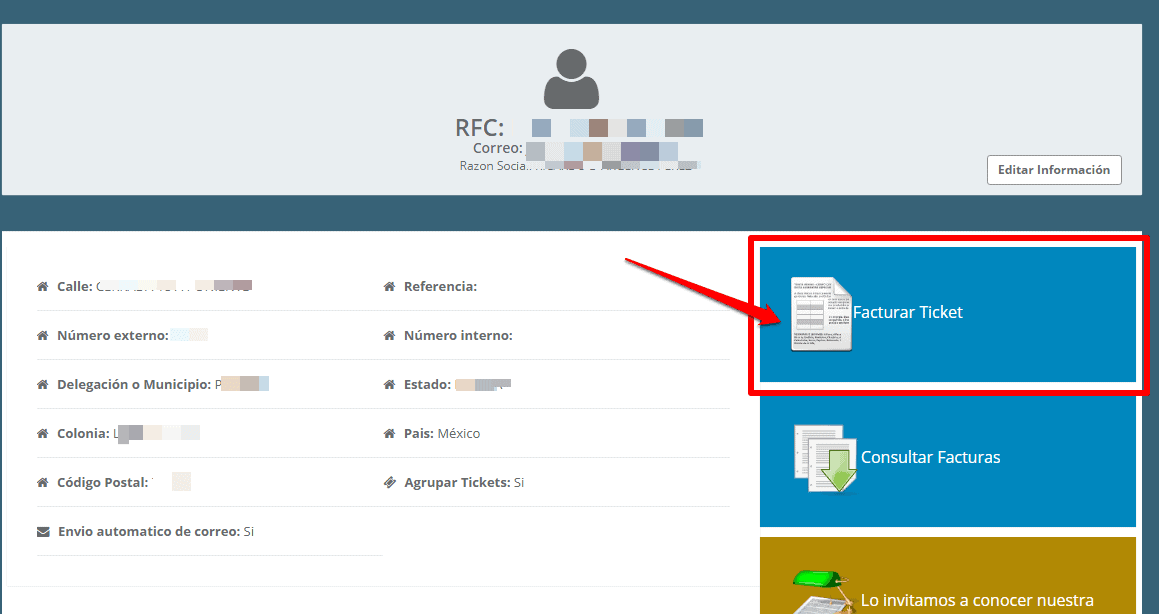Screen dimensions: 1159x614
Task: Click the Facturar Ticket invoice document icon
Action: (x=819, y=312)
